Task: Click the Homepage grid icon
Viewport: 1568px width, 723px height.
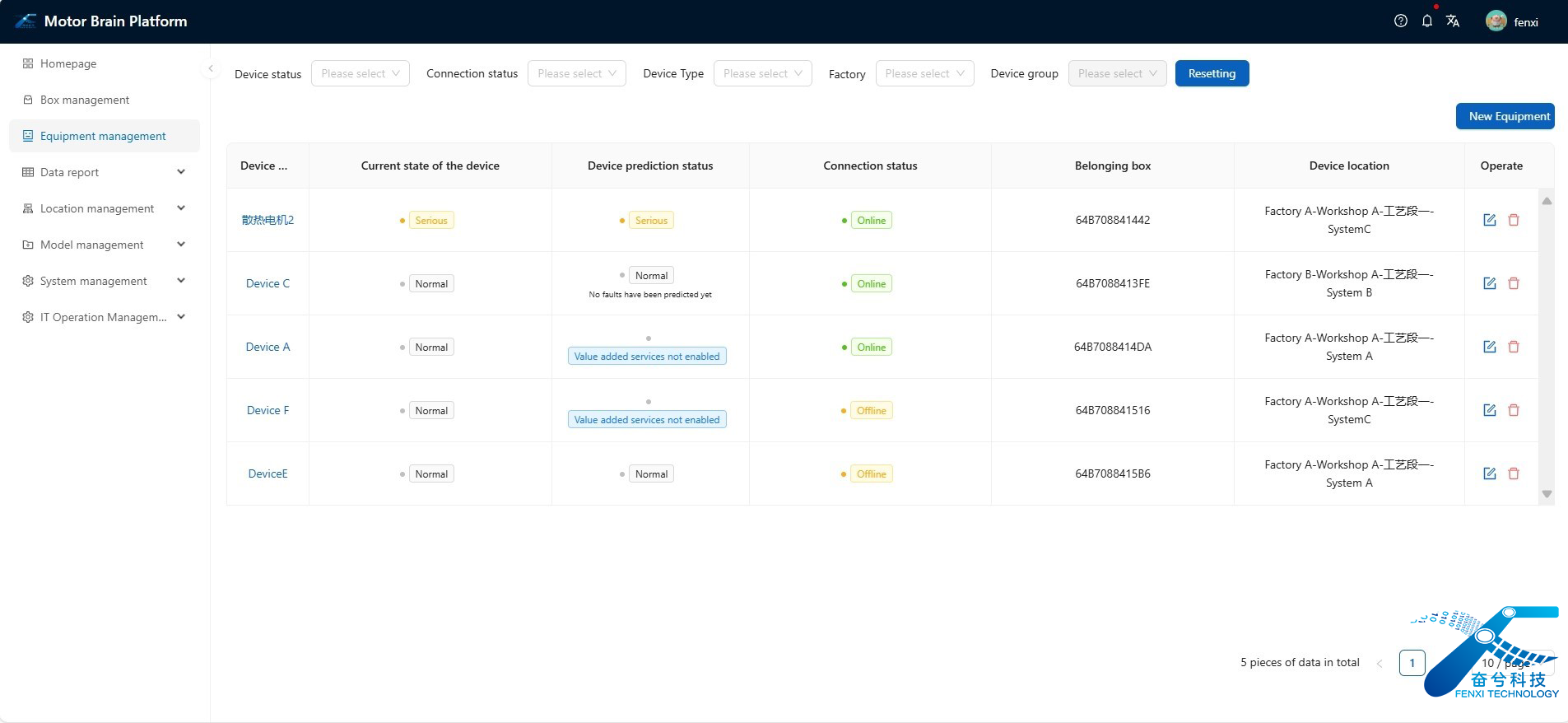Action: pos(28,63)
